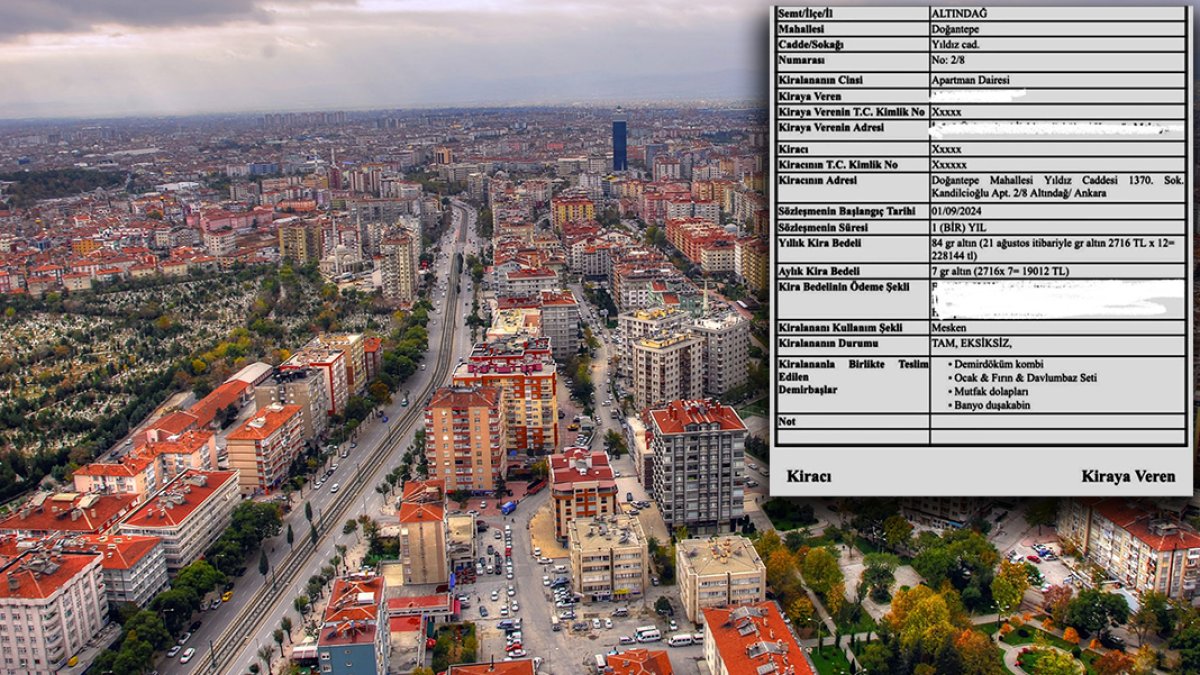Click the Mahallesi row showing Doğantepe
This screenshot has width=1200, height=675.
coord(957,30)
